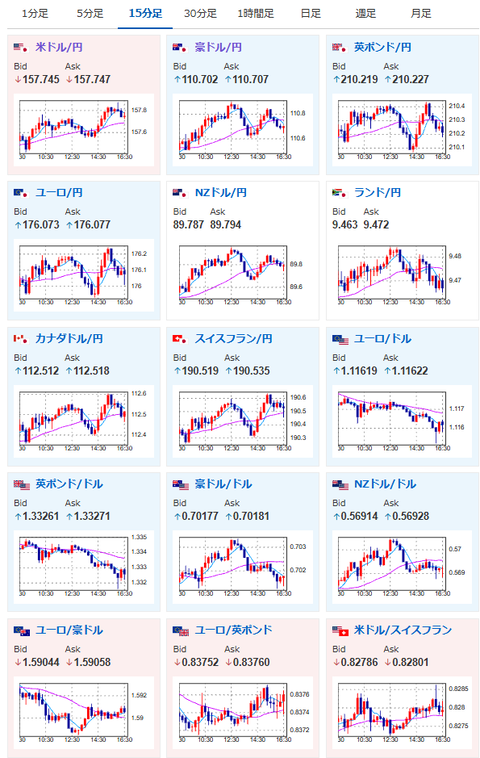Select the 1時間足 timeframe tab

pyautogui.click(x=255, y=14)
